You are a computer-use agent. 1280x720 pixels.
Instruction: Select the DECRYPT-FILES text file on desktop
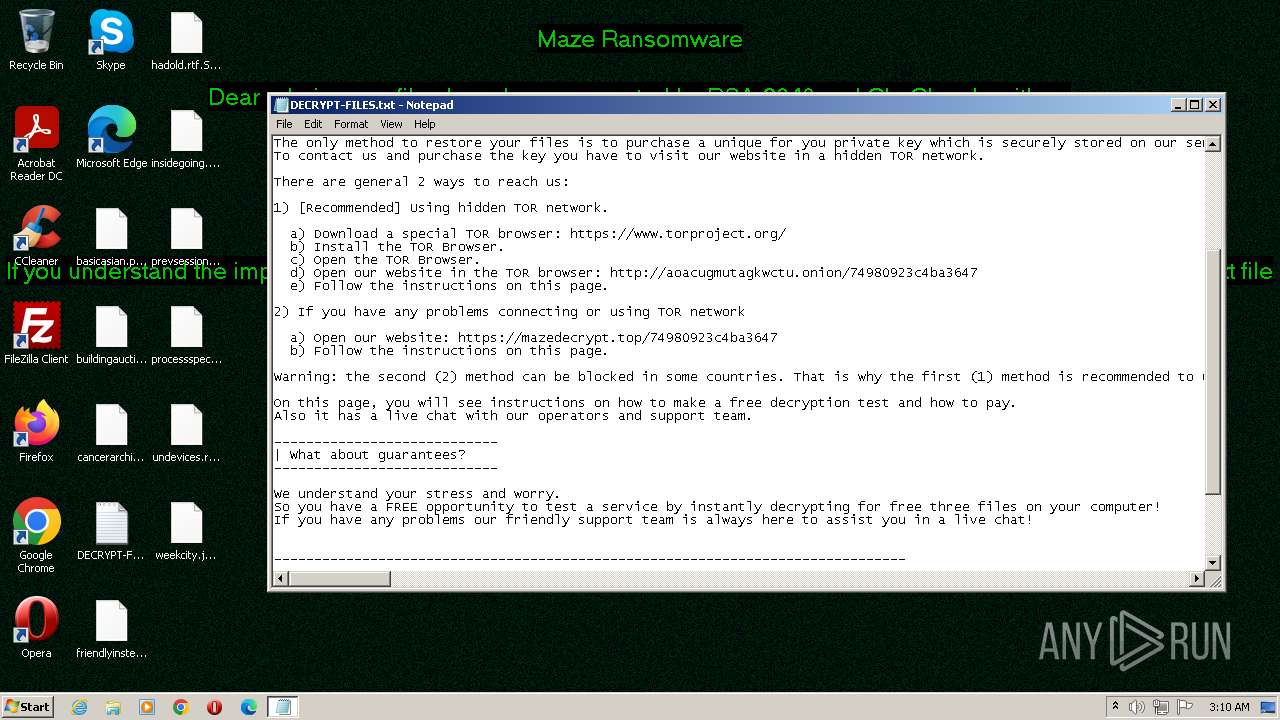tap(111, 530)
